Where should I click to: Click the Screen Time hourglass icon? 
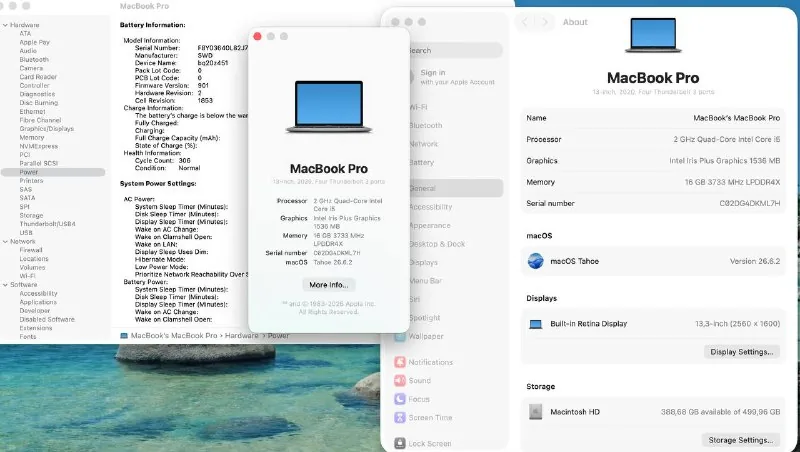pyautogui.click(x=399, y=417)
